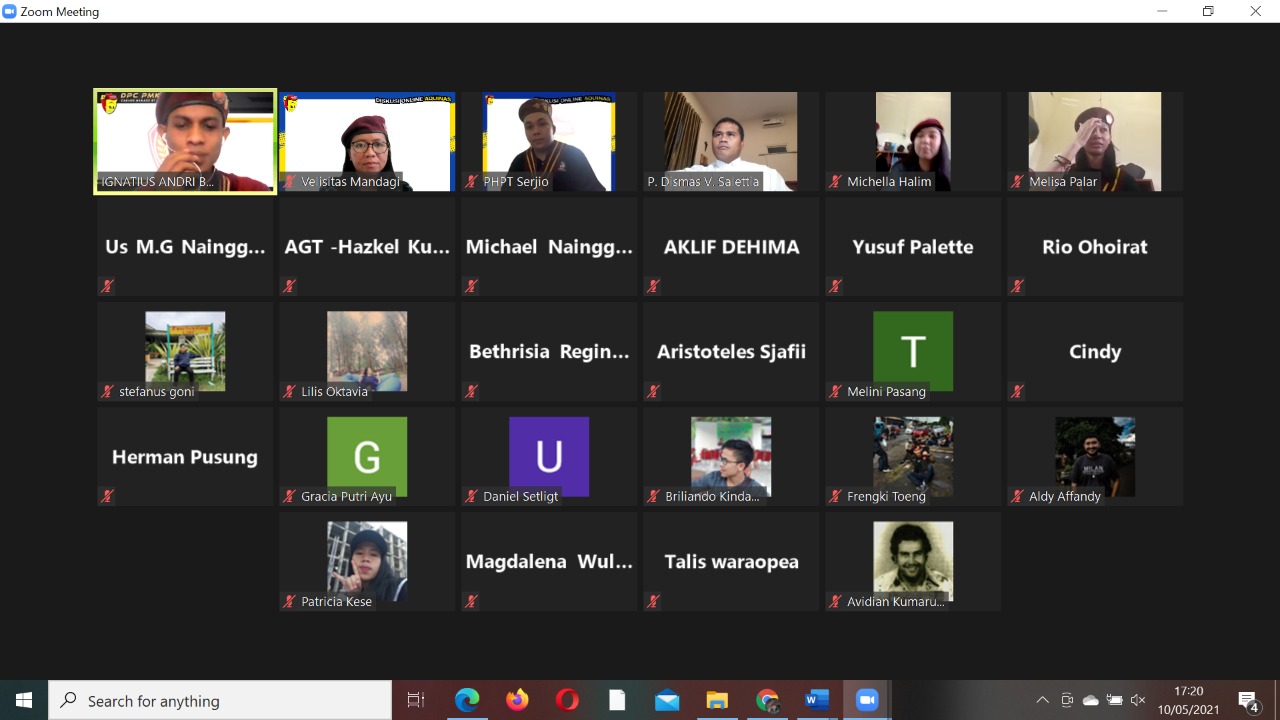Open the Opera browser taskbar icon
Image resolution: width=1280 pixels, height=720 pixels.
click(x=567, y=701)
